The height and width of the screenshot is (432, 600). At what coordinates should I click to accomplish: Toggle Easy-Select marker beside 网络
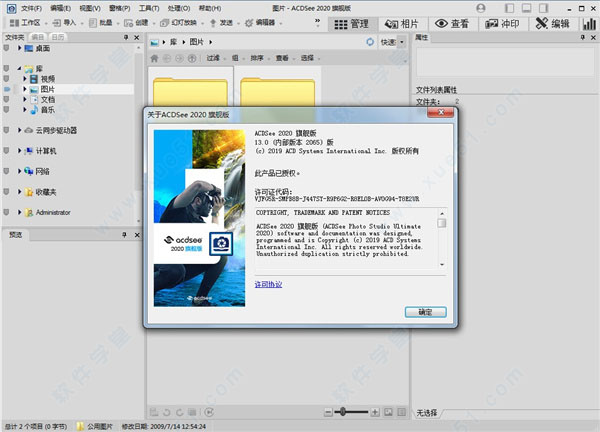point(6,171)
